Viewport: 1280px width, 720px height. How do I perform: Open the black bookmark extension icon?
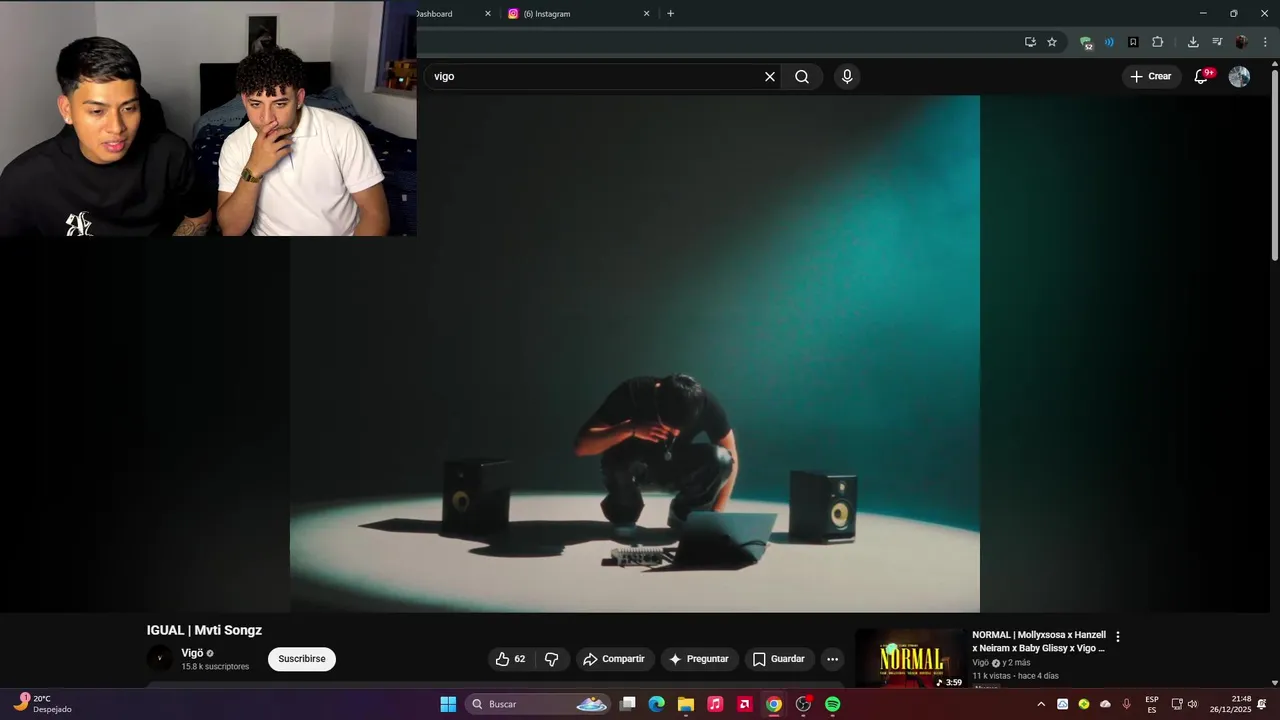(x=1133, y=42)
